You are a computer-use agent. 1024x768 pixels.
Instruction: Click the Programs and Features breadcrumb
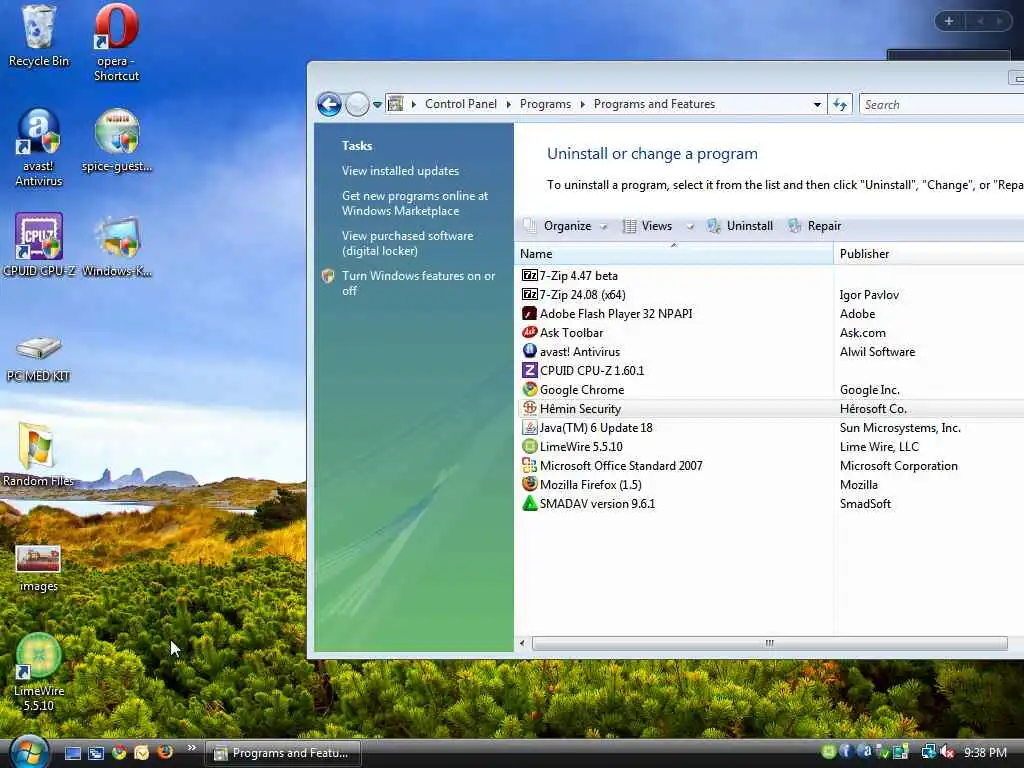(x=654, y=104)
